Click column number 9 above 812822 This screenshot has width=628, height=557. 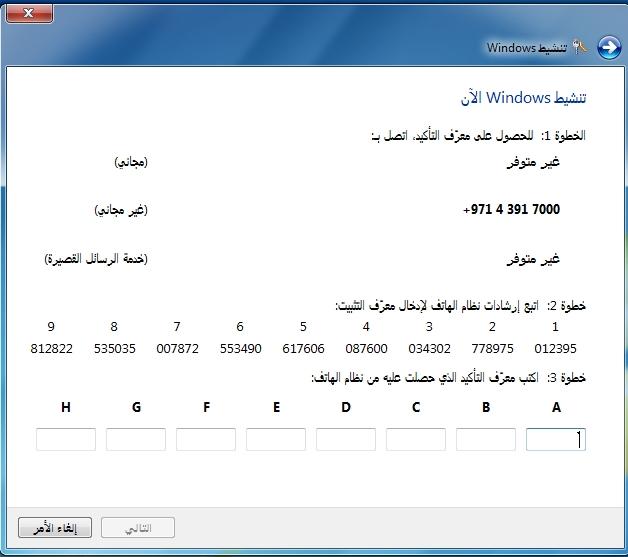click(51, 326)
